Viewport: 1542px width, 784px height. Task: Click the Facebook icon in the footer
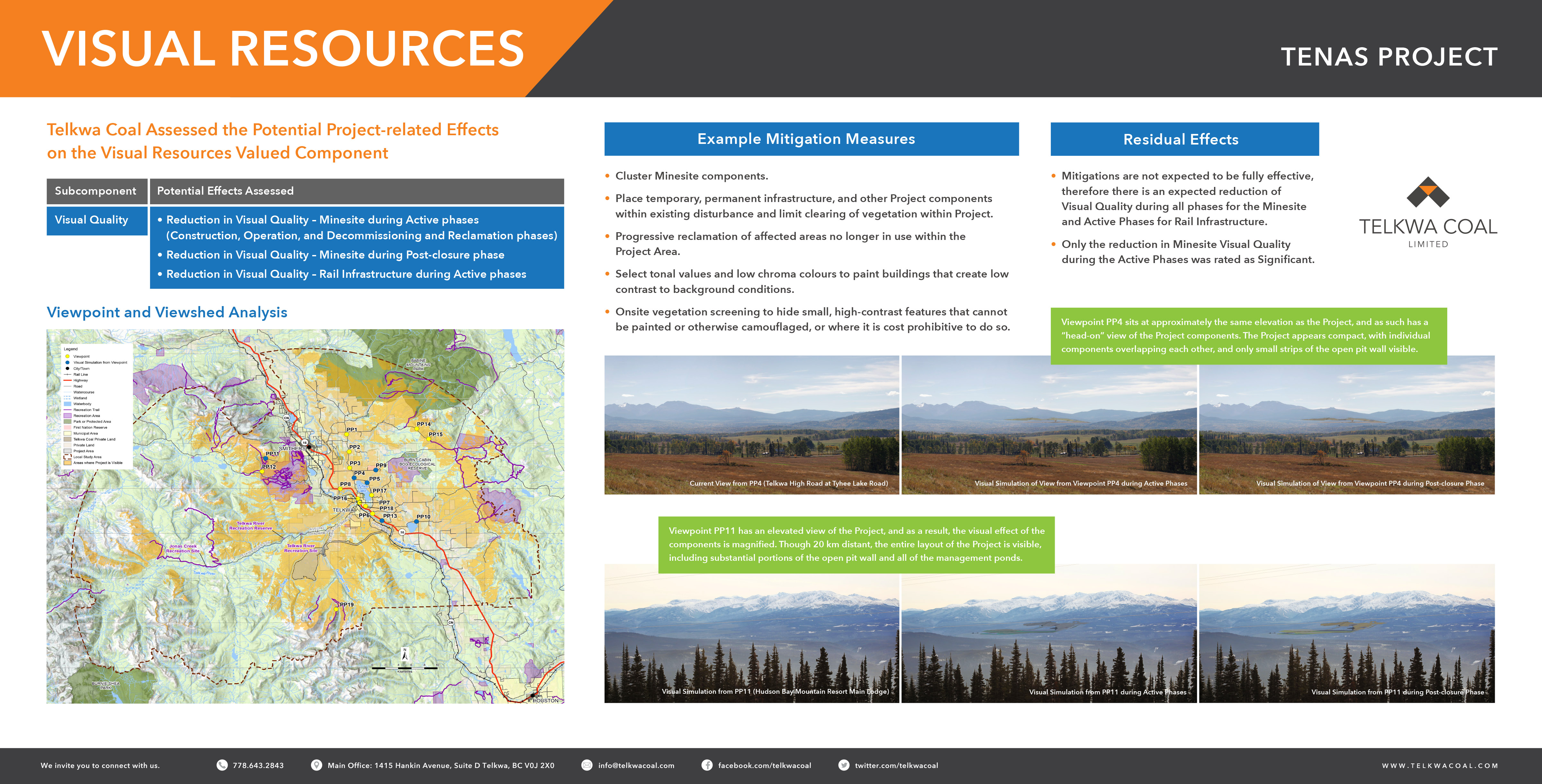click(707, 765)
